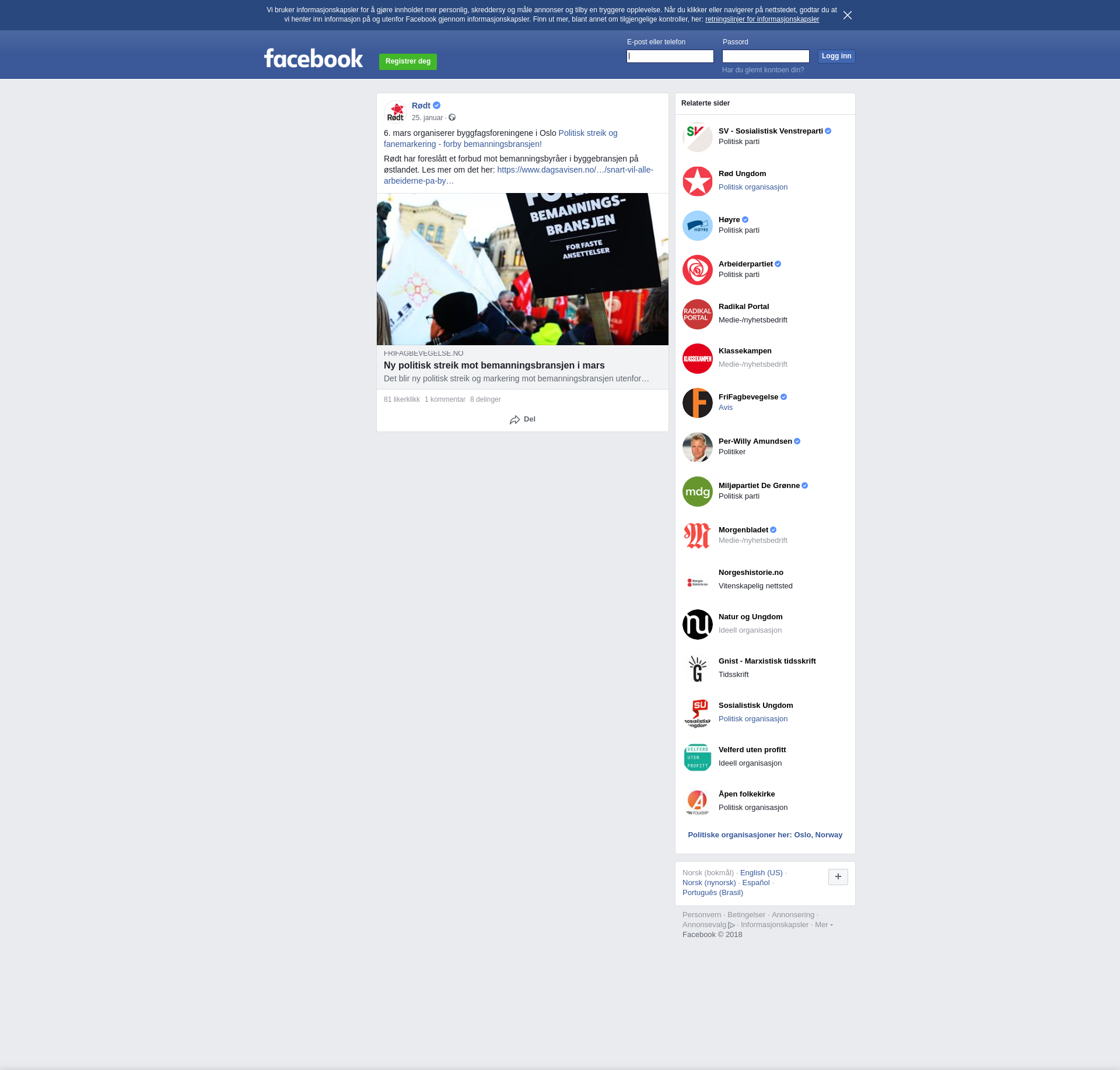Click the Rød Ungdom star logo
The image size is (1120, 1070).
(x=698, y=181)
